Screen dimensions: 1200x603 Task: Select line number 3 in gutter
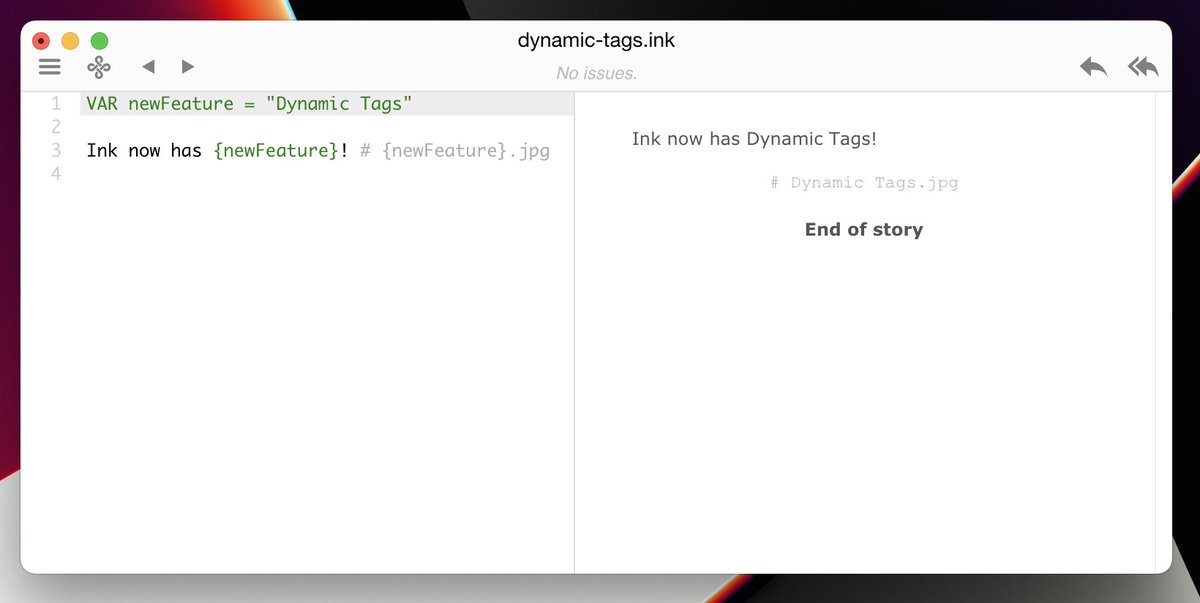(x=56, y=151)
